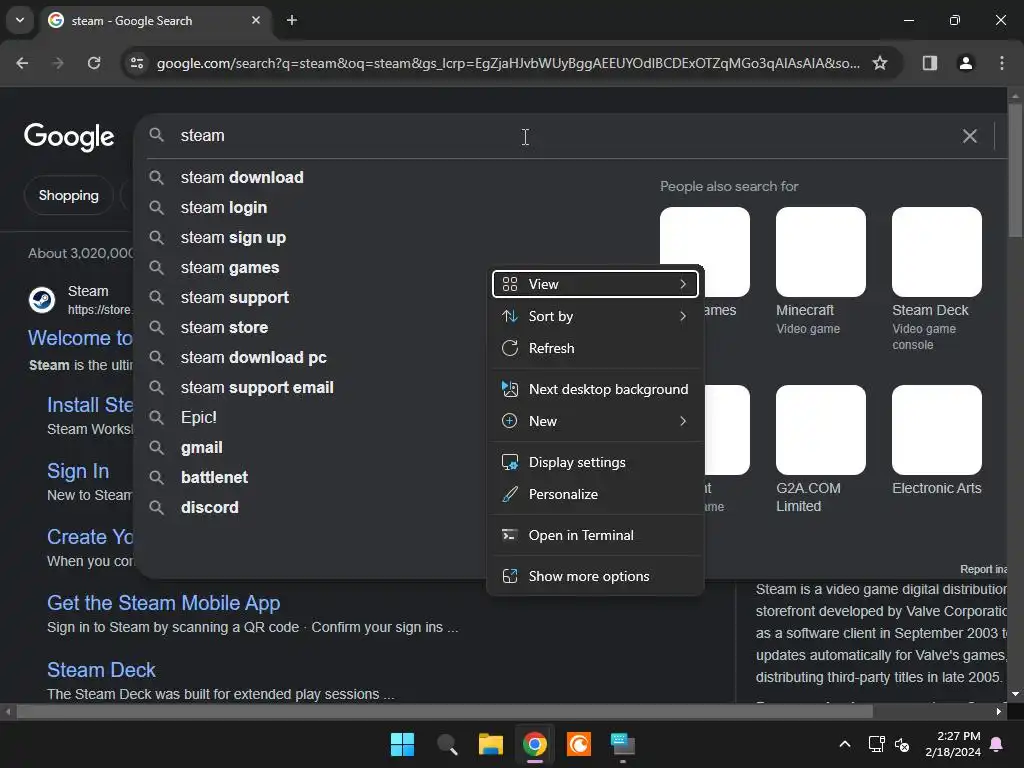The height and width of the screenshot is (768, 1024).
Task: Select suggestion steam support email
Action: [x=257, y=388]
